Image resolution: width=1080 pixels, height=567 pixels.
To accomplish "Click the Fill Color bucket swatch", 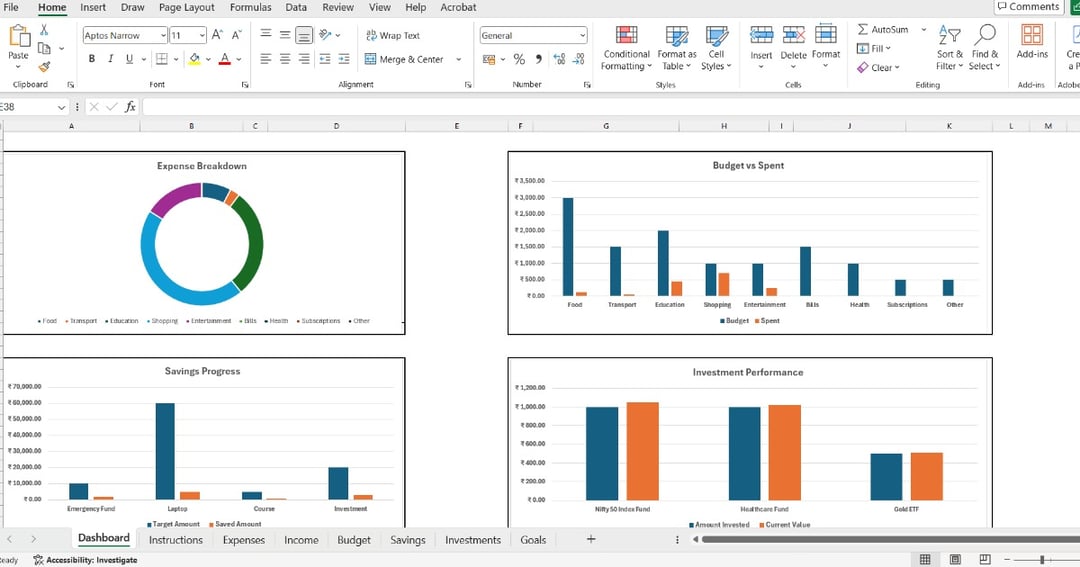I will 194,59.
